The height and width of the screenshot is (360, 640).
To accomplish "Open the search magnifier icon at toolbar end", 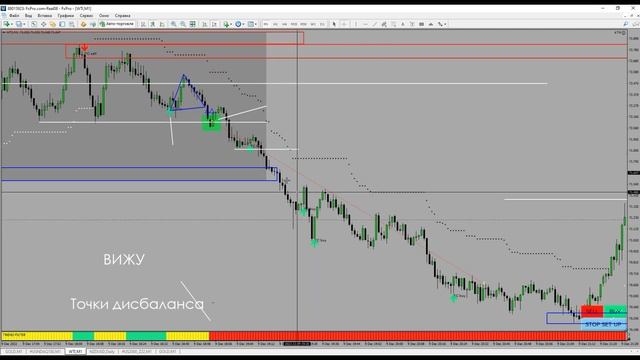I will [x=626, y=24].
